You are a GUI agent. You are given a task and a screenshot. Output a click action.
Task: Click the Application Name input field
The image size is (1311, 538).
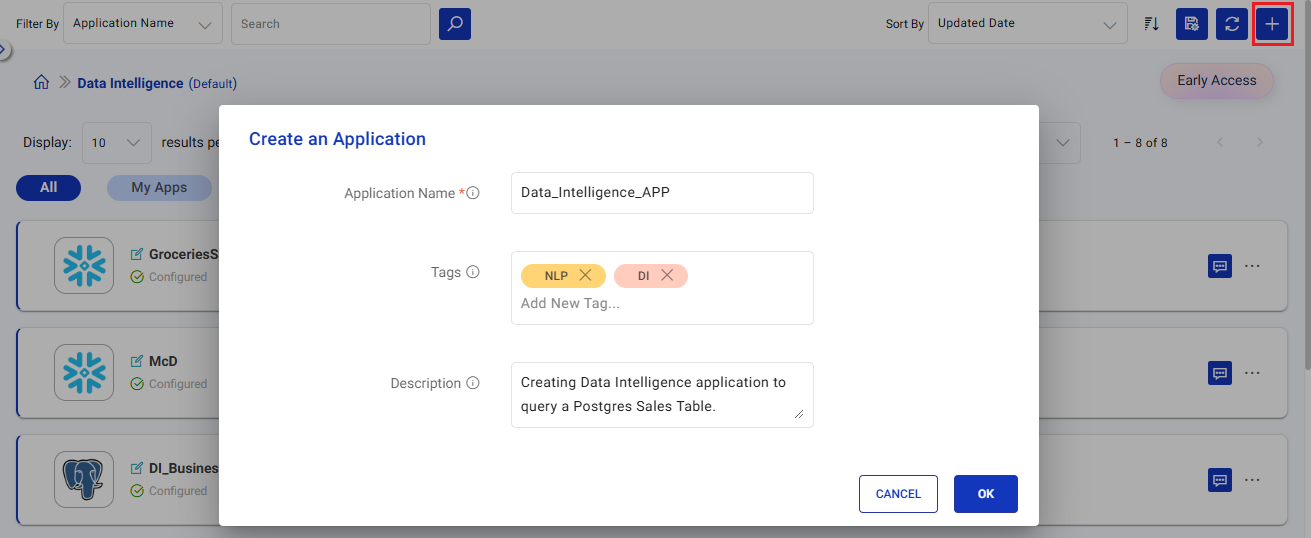(x=662, y=193)
